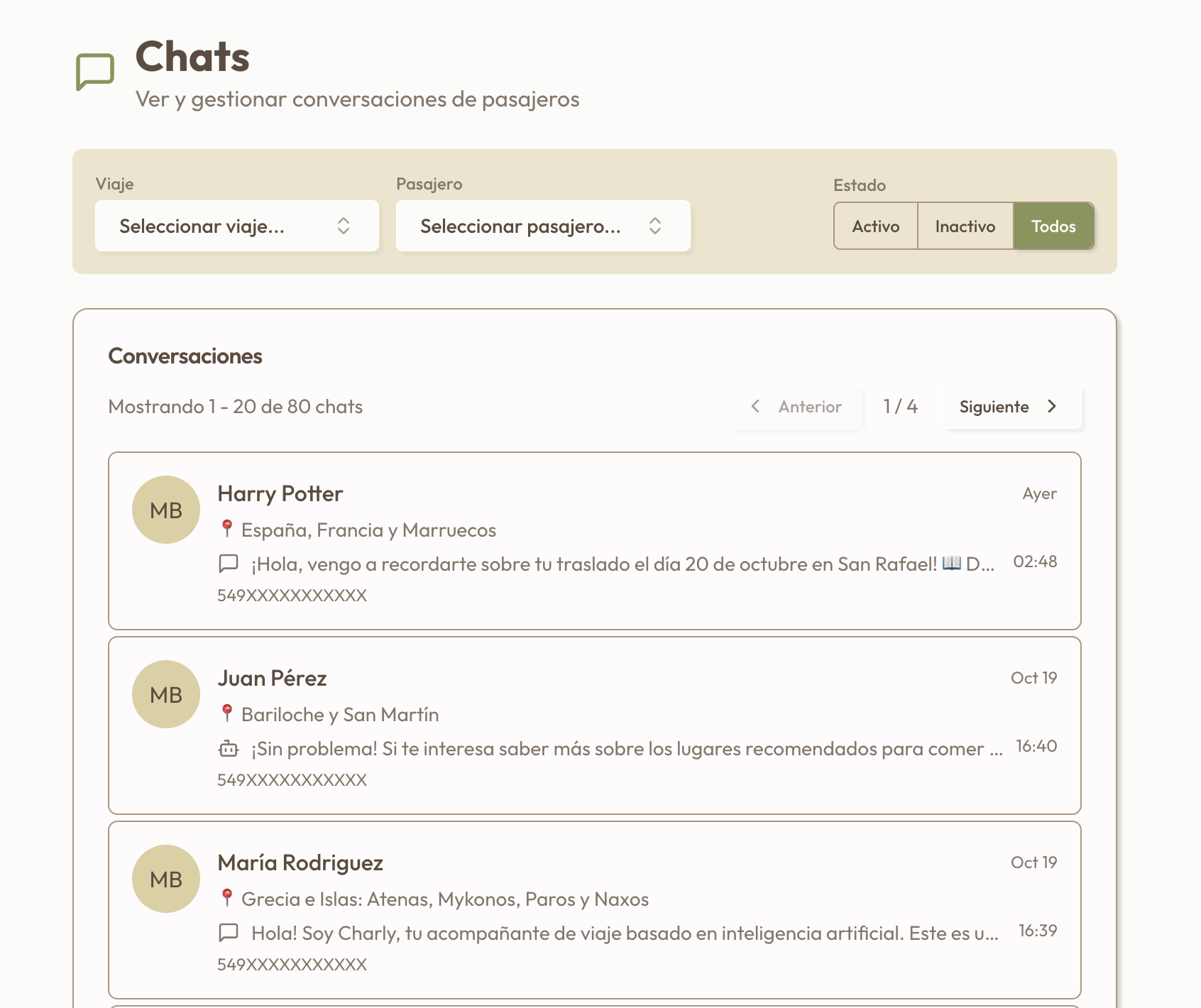Enable the Todos status filter

1053,226
